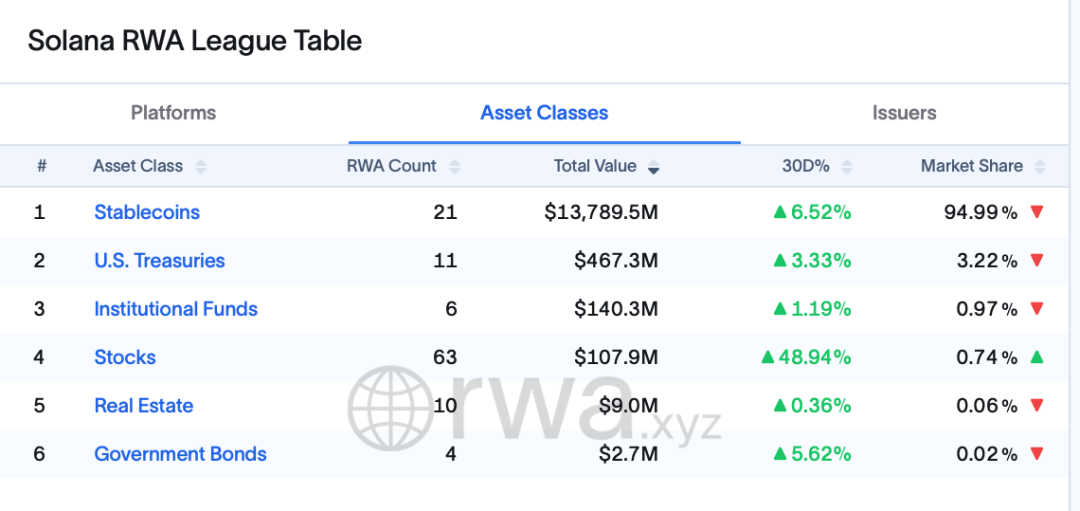Open the Stocks asset class
The width and height of the screenshot is (1080, 511).
pyautogui.click(x=125, y=357)
